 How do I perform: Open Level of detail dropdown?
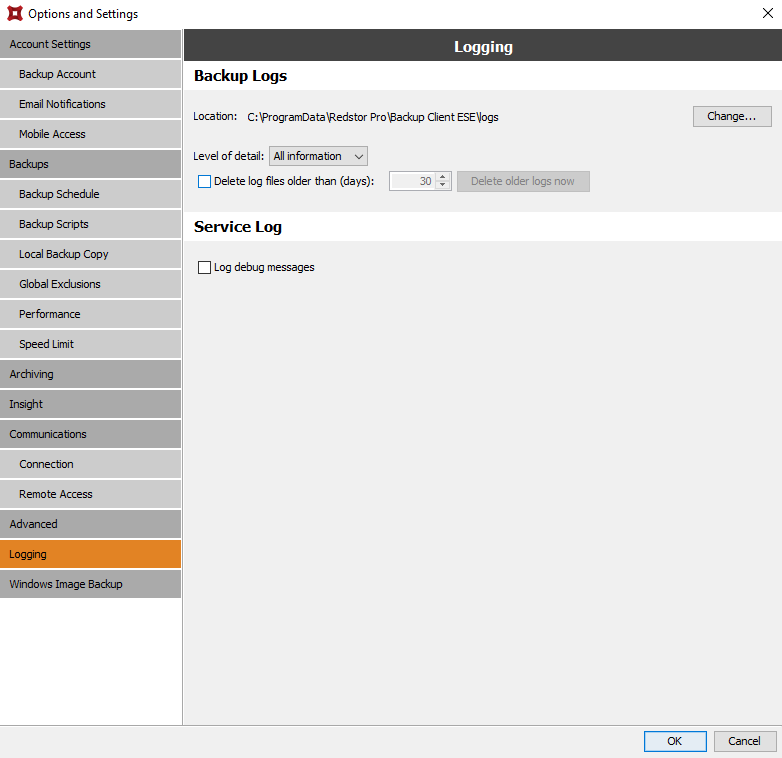[x=318, y=156]
